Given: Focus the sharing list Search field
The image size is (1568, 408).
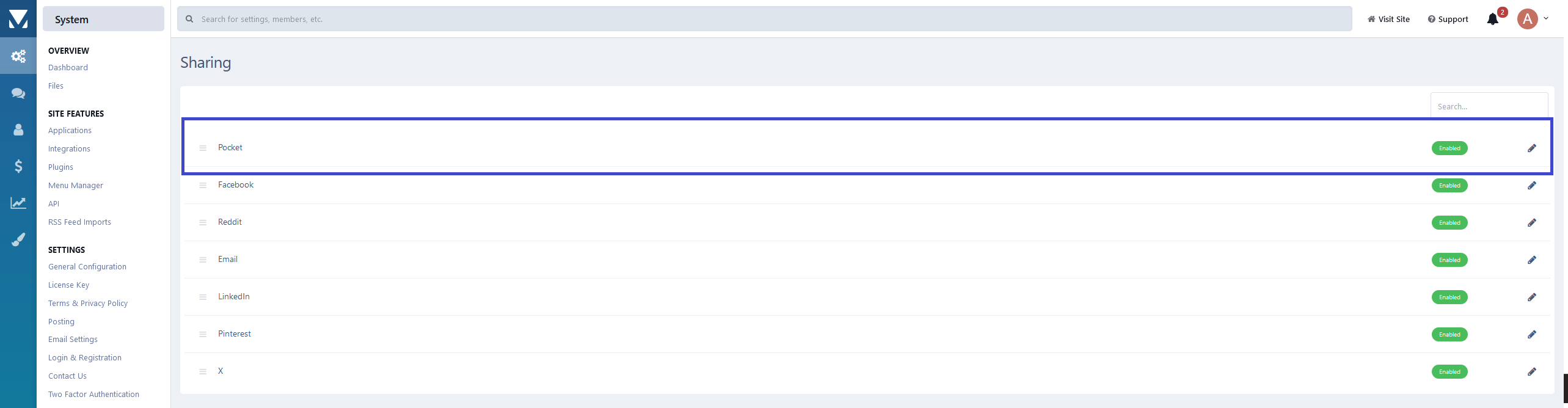Looking at the screenshot, I should pos(1489,106).
